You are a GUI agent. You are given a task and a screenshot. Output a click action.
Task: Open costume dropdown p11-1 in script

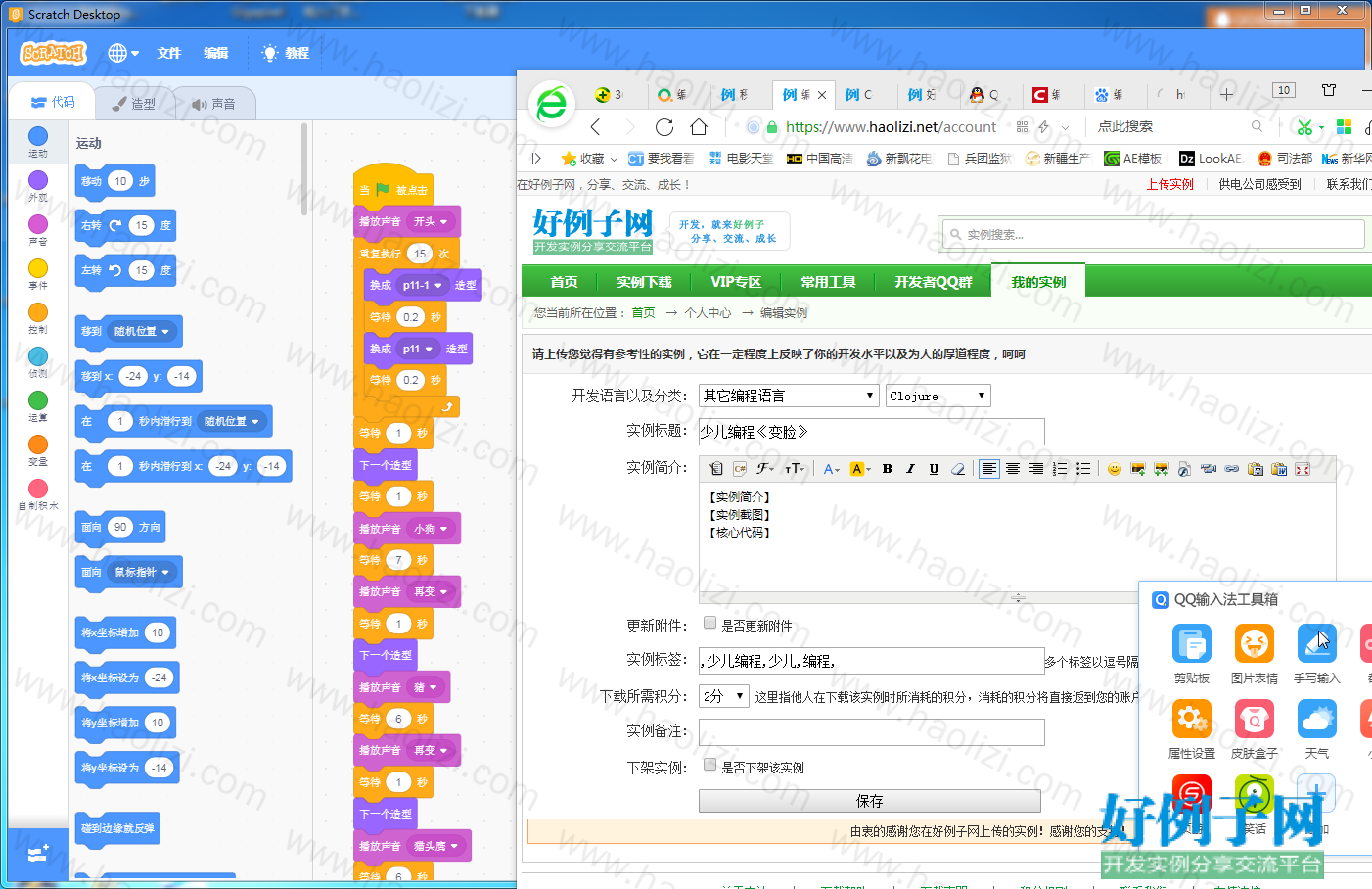point(421,285)
